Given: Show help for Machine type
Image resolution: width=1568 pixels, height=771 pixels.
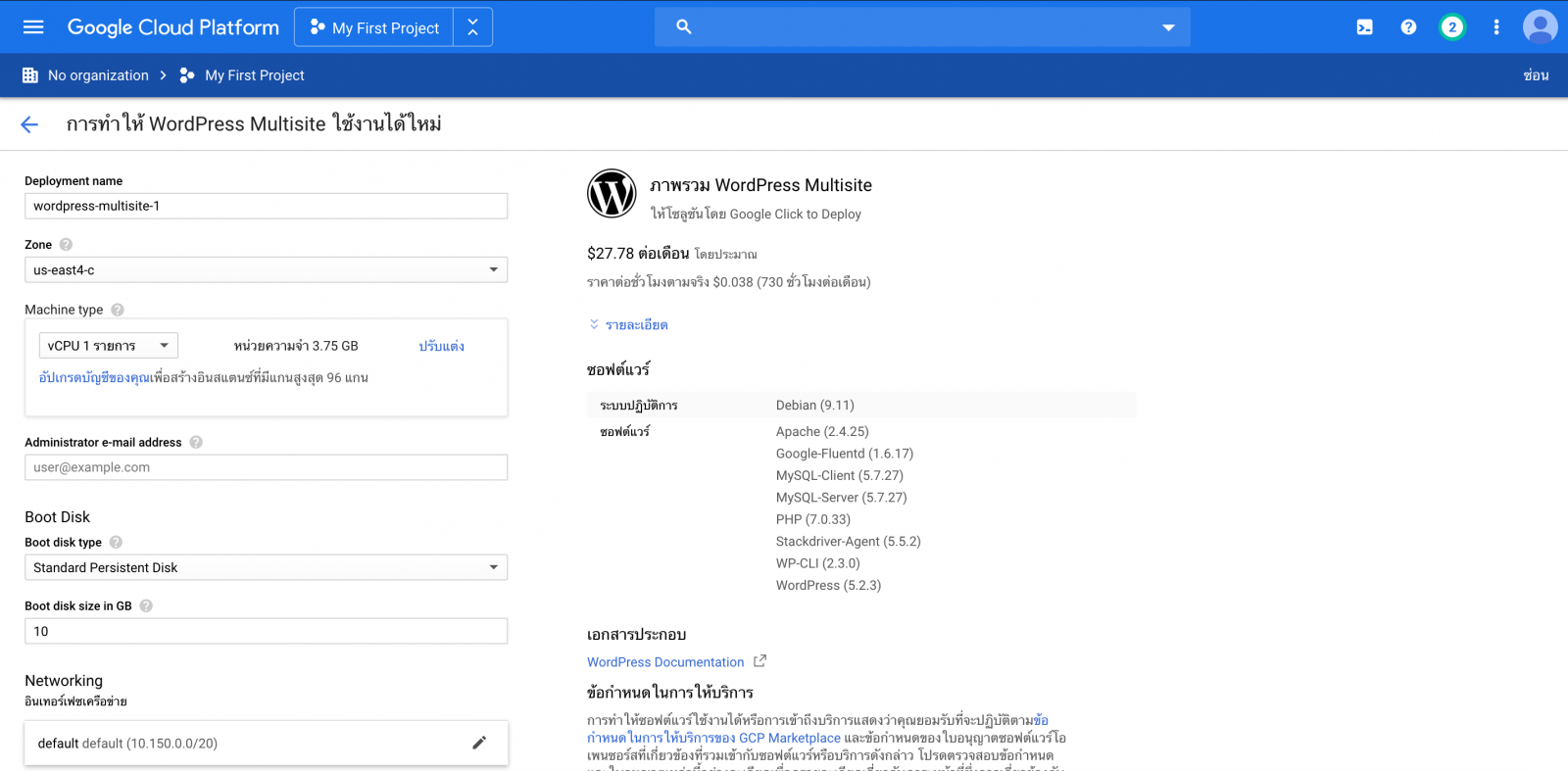Looking at the screenshot, I should 118,310.
